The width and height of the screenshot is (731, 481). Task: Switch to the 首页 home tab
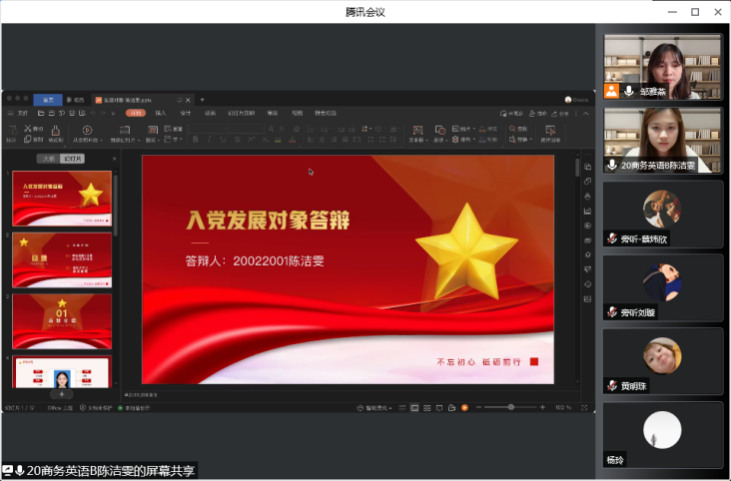47,100
